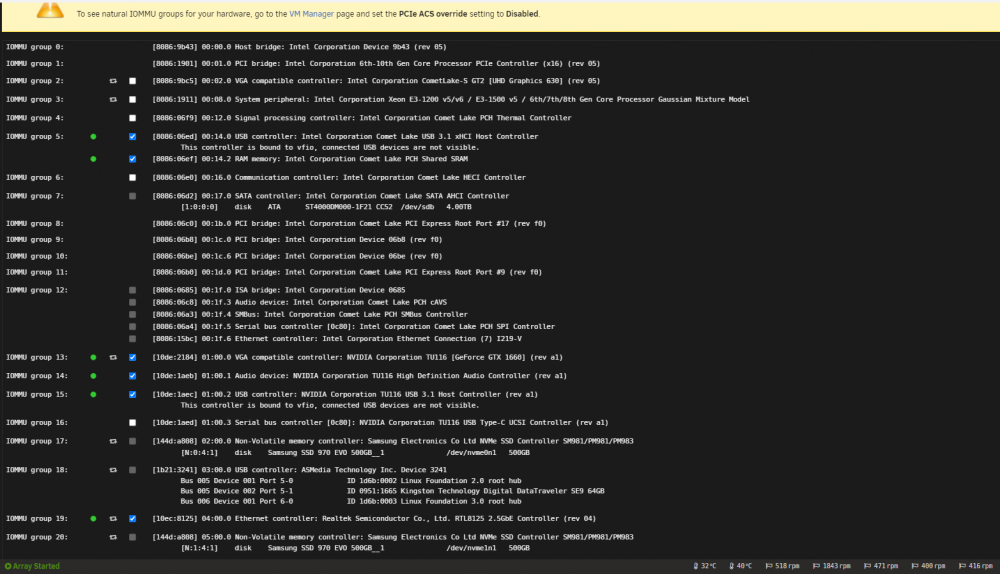Click the PCI Express Root Port #9 row
This screenshot has width=1000, height=574.
tap(347, 272)
